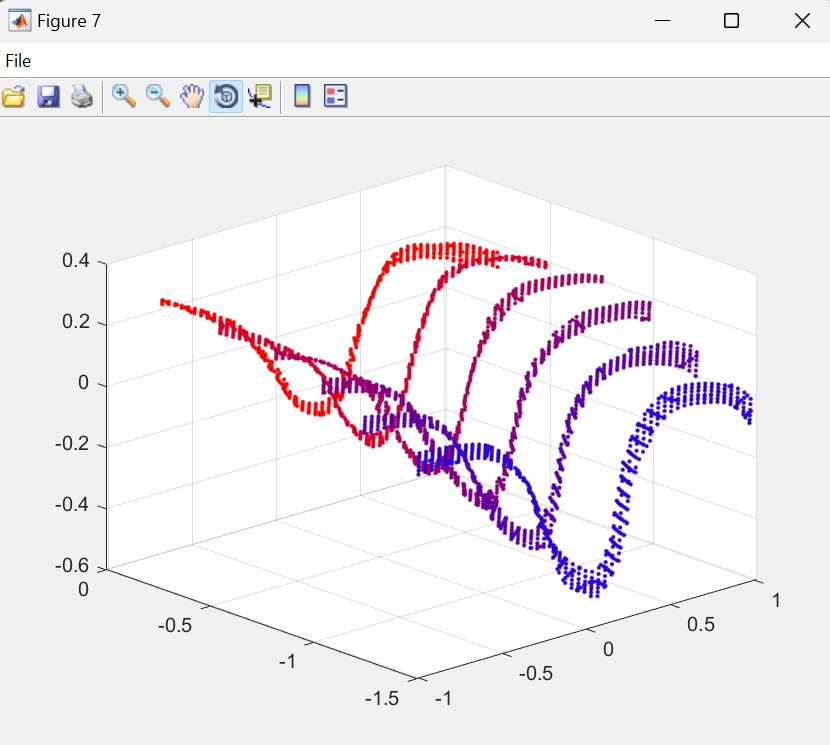Insert a colorbar using the toolbar icon
830x745 pixels.
tap(302, 96)
